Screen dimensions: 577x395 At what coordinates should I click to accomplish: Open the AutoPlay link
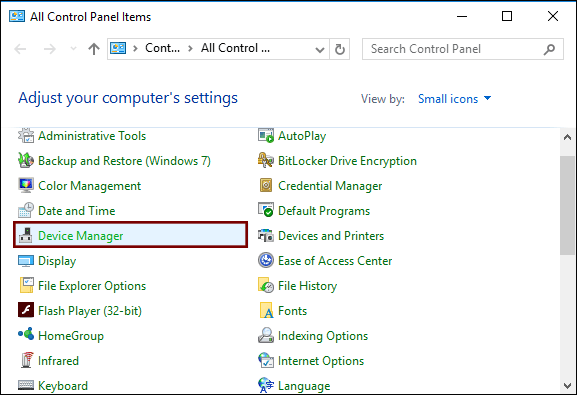[x=302, y=136]
